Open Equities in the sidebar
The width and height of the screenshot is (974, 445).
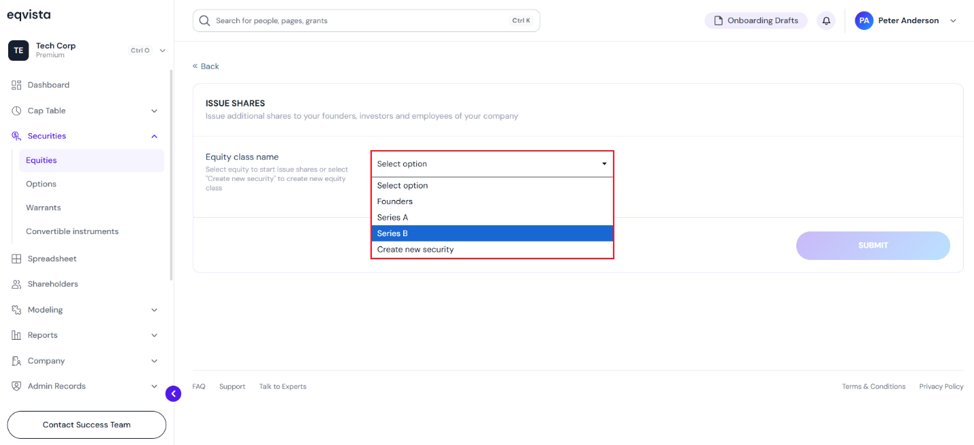(x=92, y=160)
